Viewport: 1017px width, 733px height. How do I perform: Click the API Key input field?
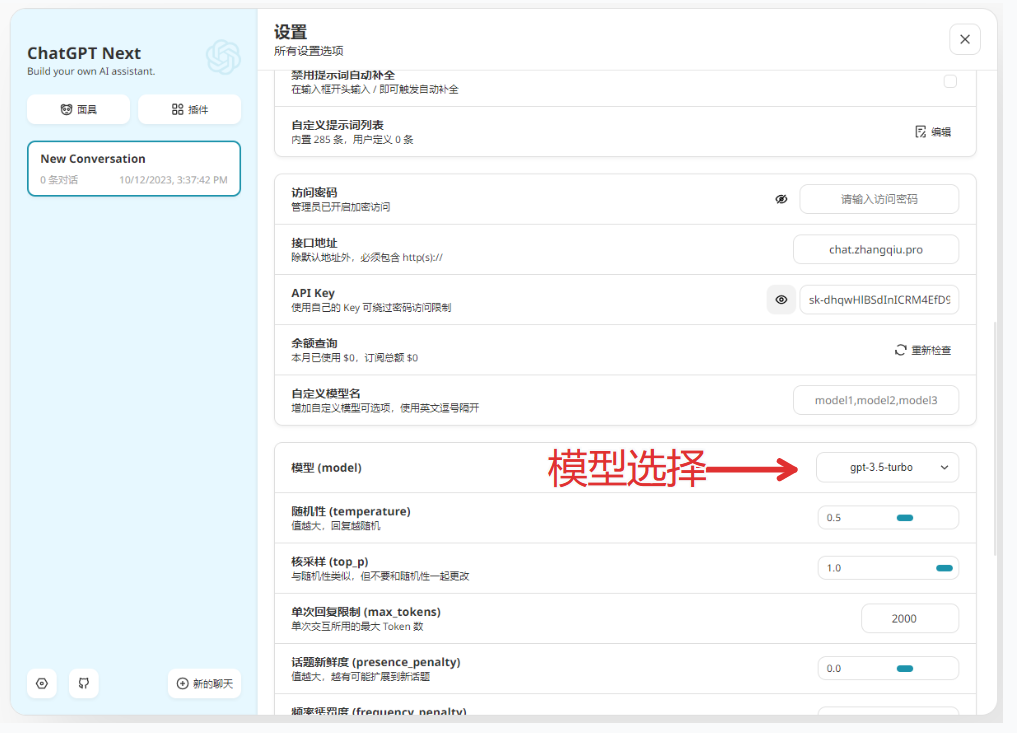pyautogui.click(x=878, y=300)
